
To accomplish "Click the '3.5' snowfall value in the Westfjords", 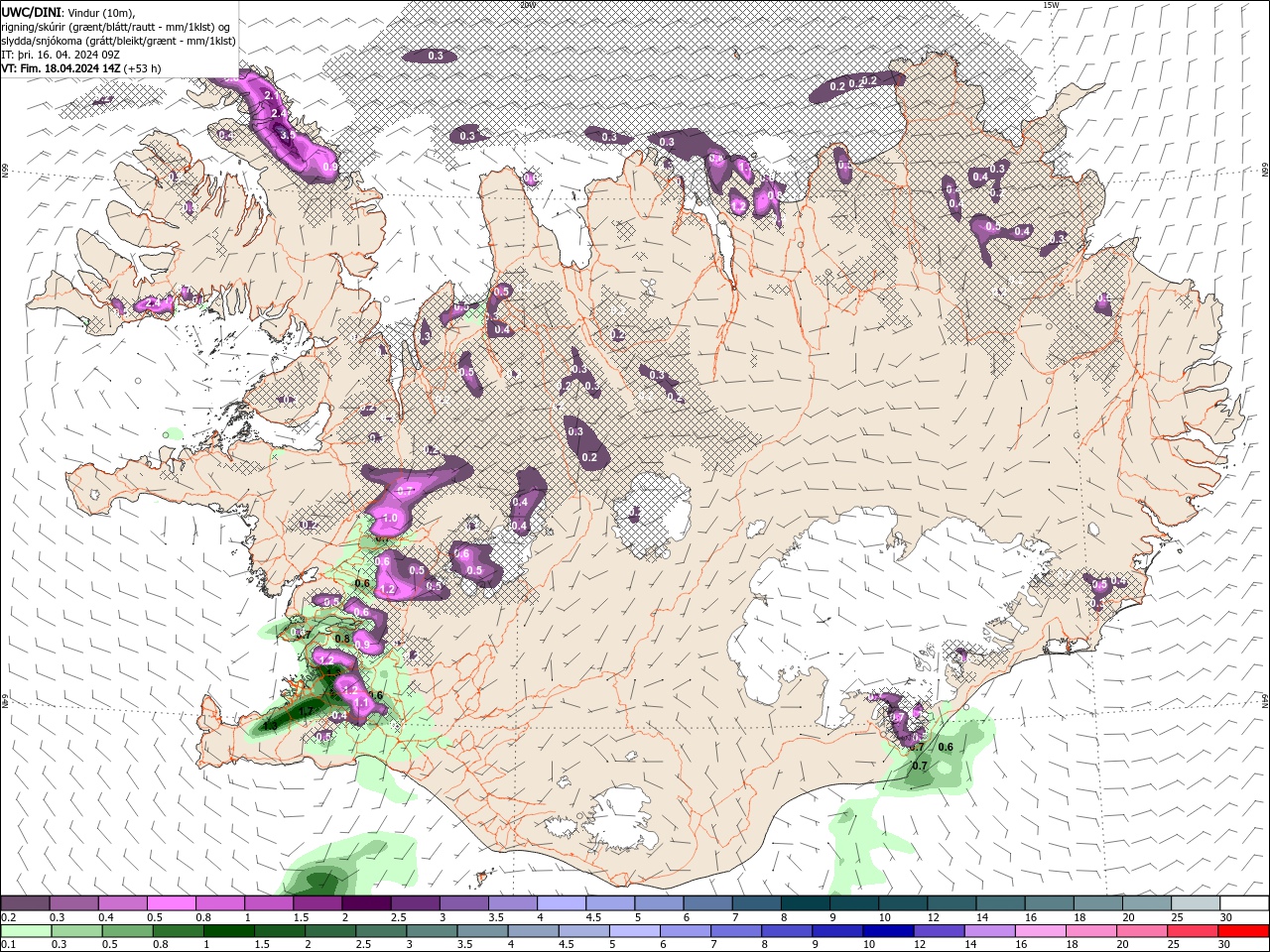I will tap(288, 134).
